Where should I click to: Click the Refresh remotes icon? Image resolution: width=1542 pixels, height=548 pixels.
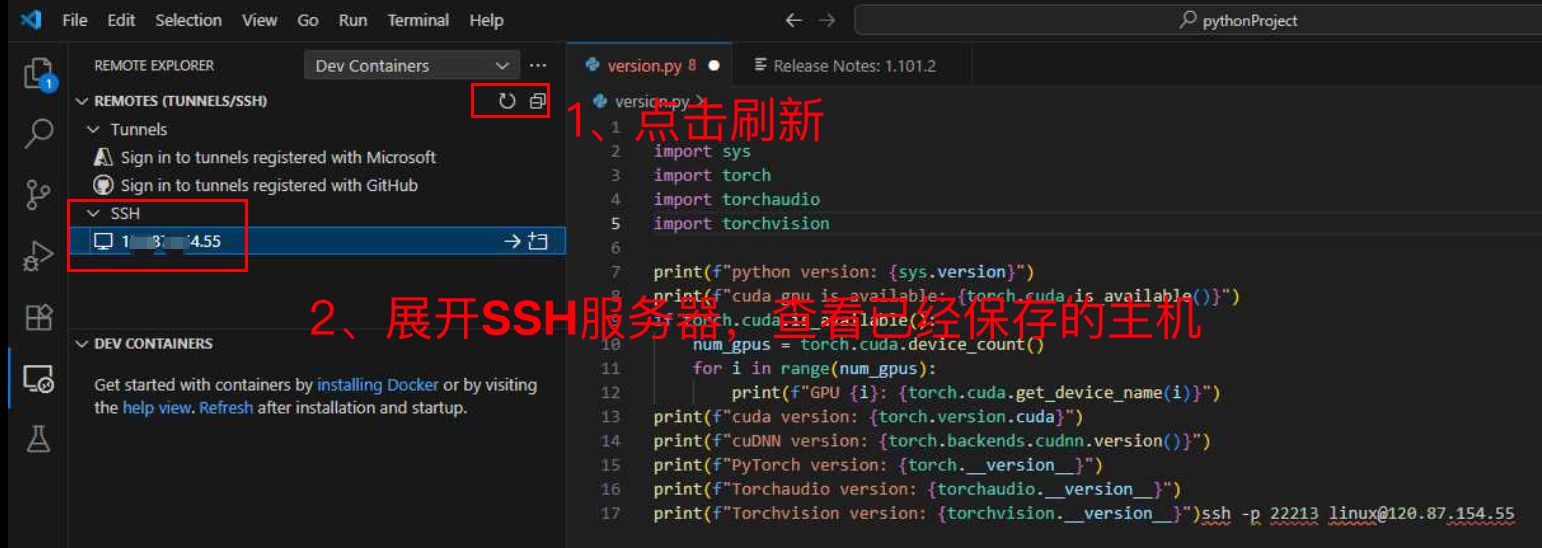click(x=507, y=101)
